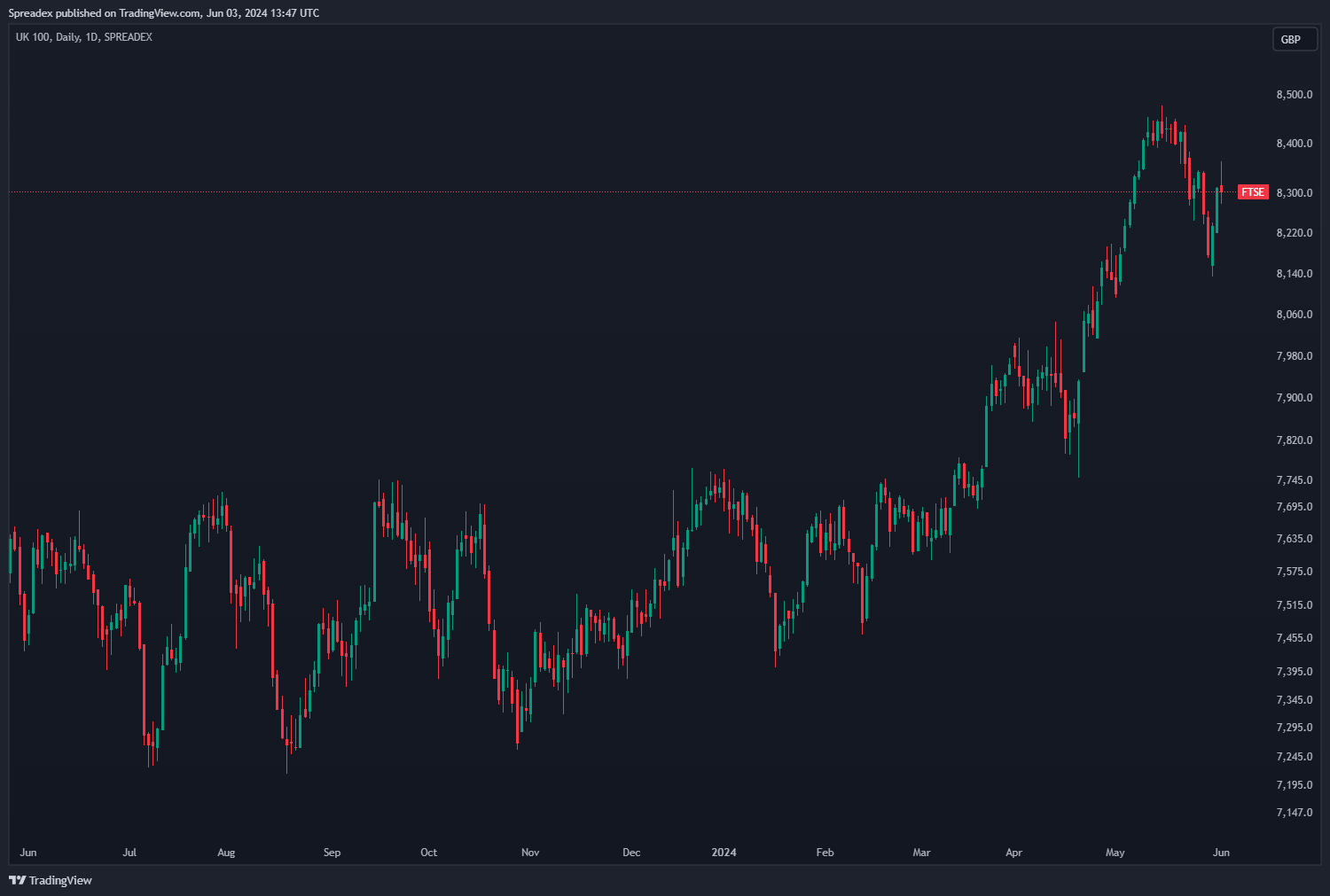This screenshot has height=896, width=1330.
Task: Click the 7,635.0 price axis label
Action: [1295, 539]
